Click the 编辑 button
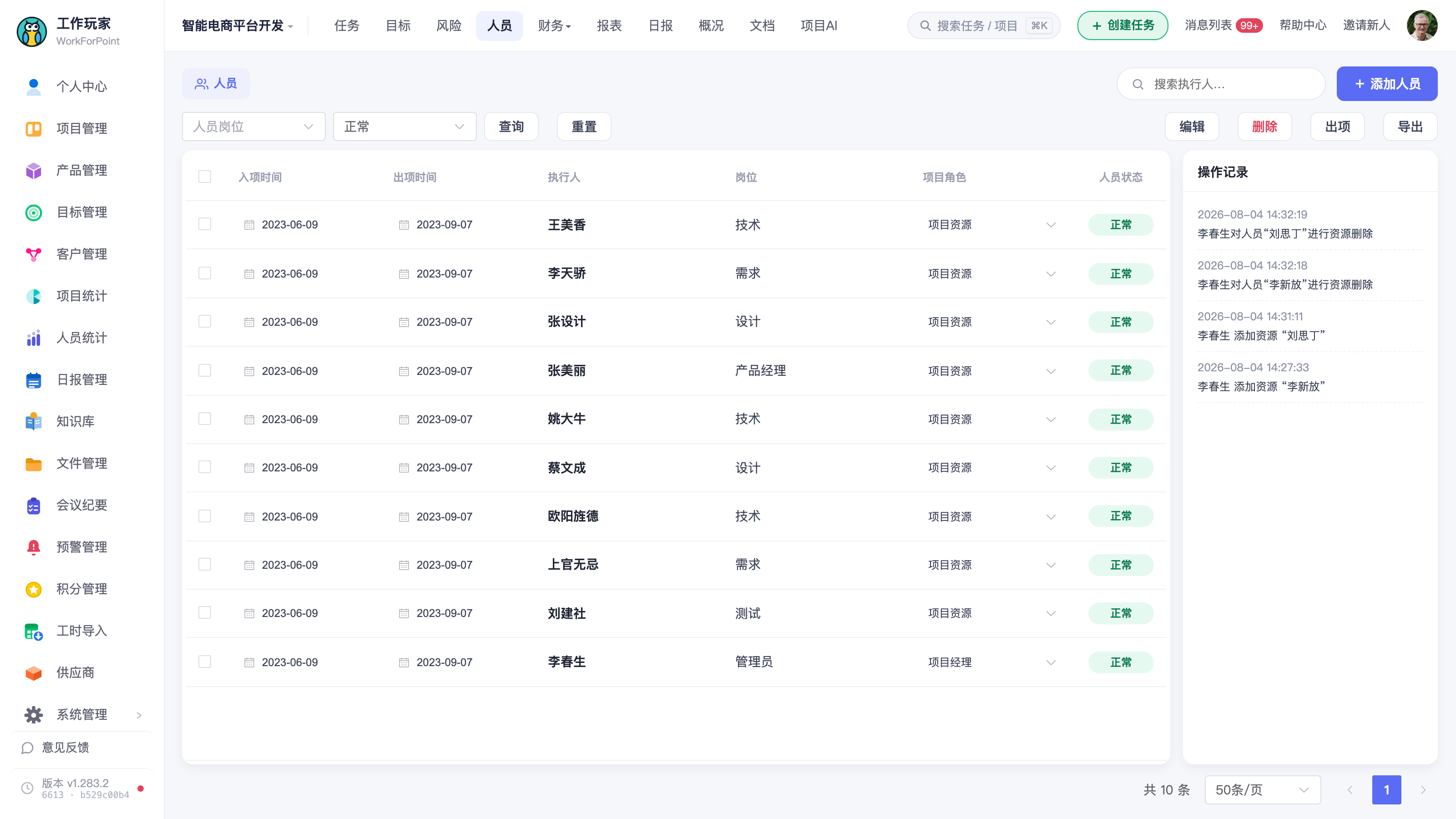 pos(1192,126)
